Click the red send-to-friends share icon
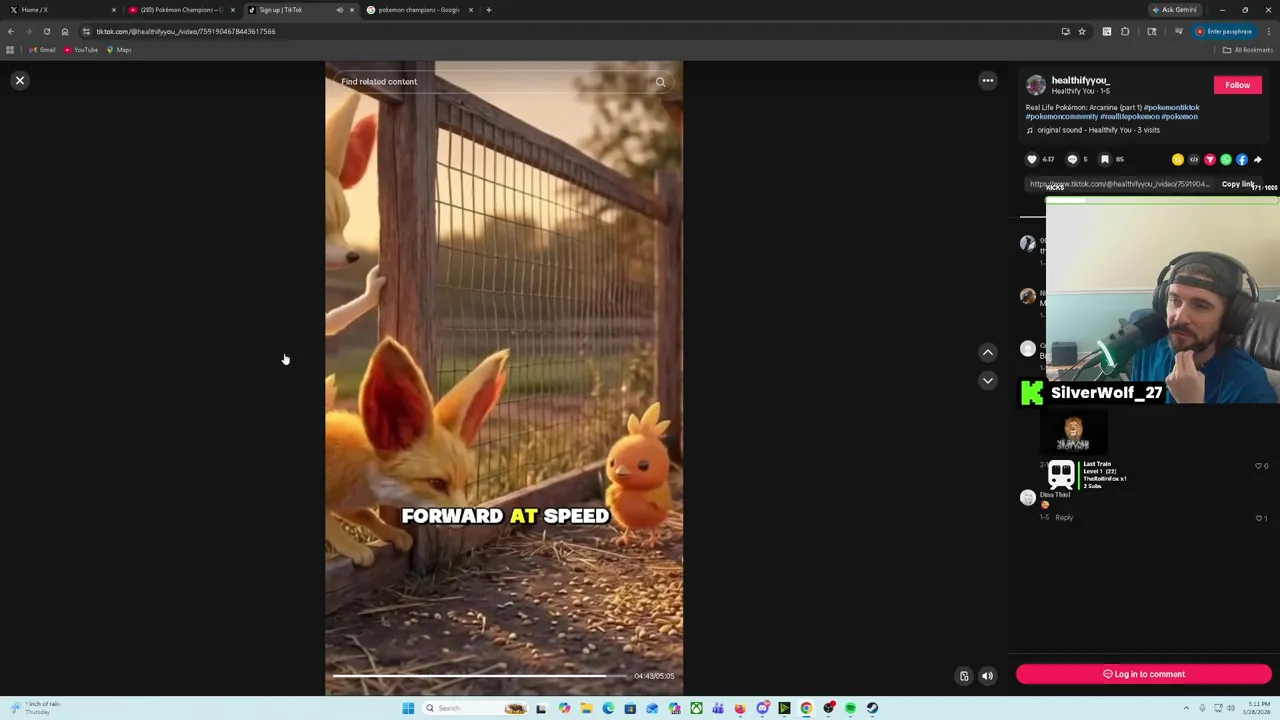 pyautogui.click(x=1210, y=159)
